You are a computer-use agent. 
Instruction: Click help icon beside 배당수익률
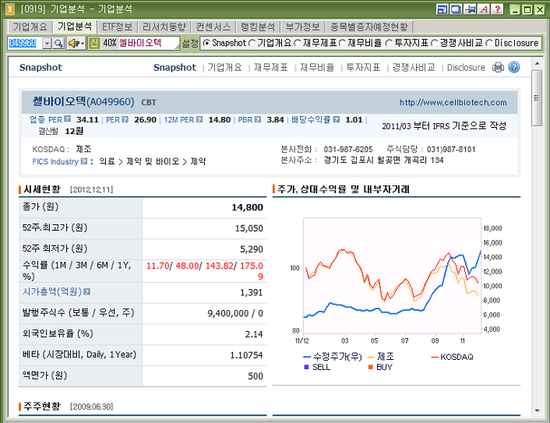(x=336, y=119)
